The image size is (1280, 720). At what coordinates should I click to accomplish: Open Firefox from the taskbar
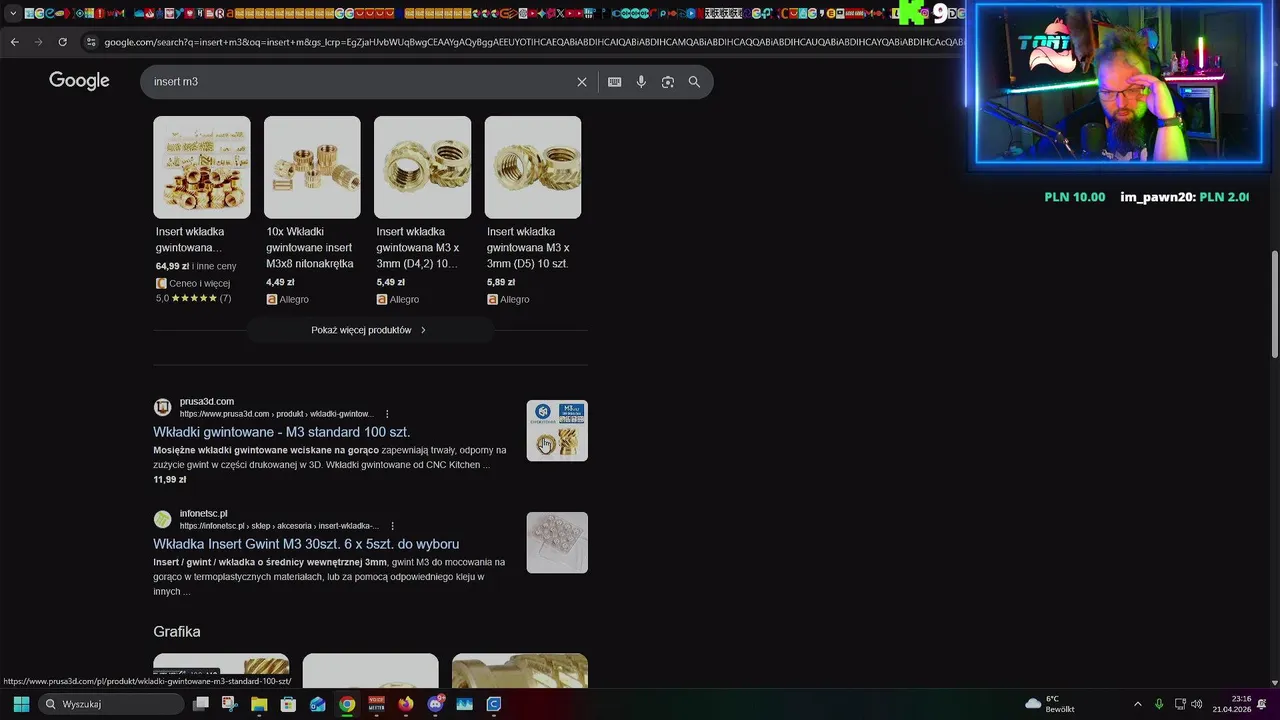[x=405, y=704]
